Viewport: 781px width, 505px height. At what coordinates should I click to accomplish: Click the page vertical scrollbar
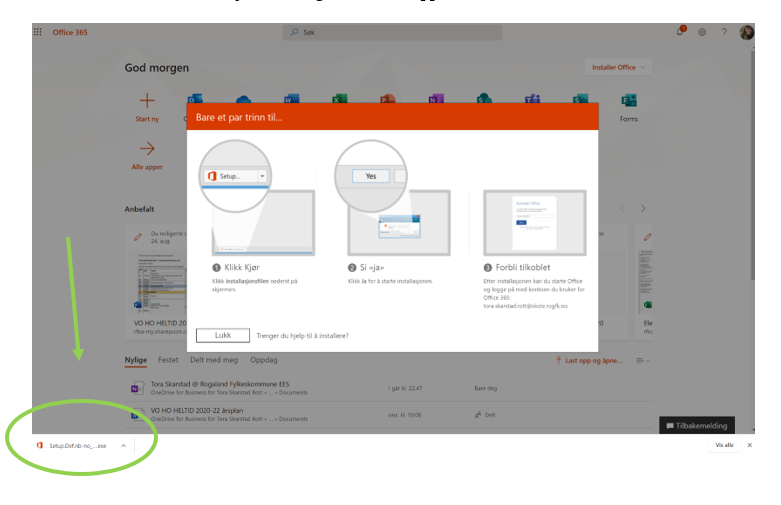pyautogui.click(x=752, y=164)
